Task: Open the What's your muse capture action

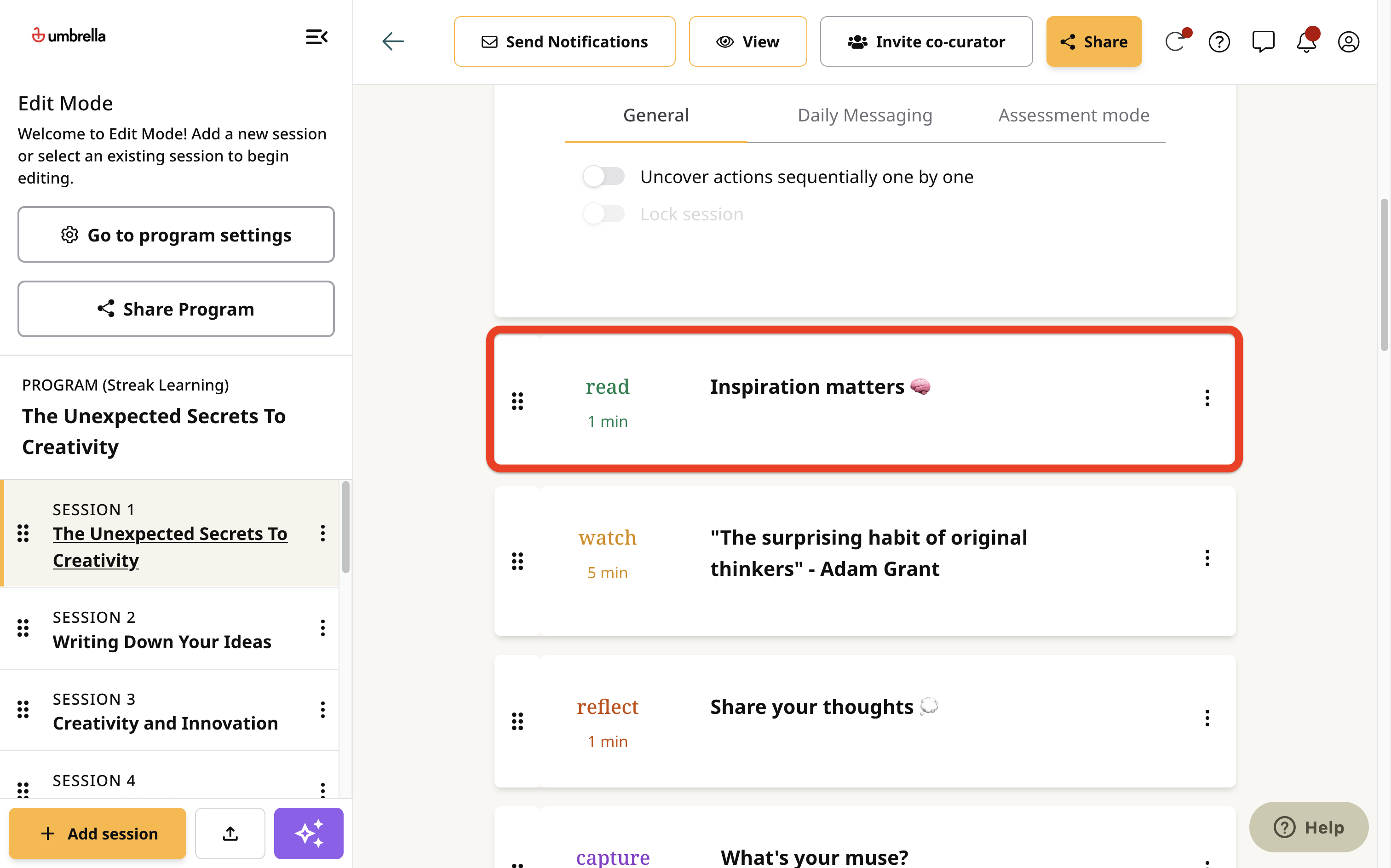Action: (865, 838)
